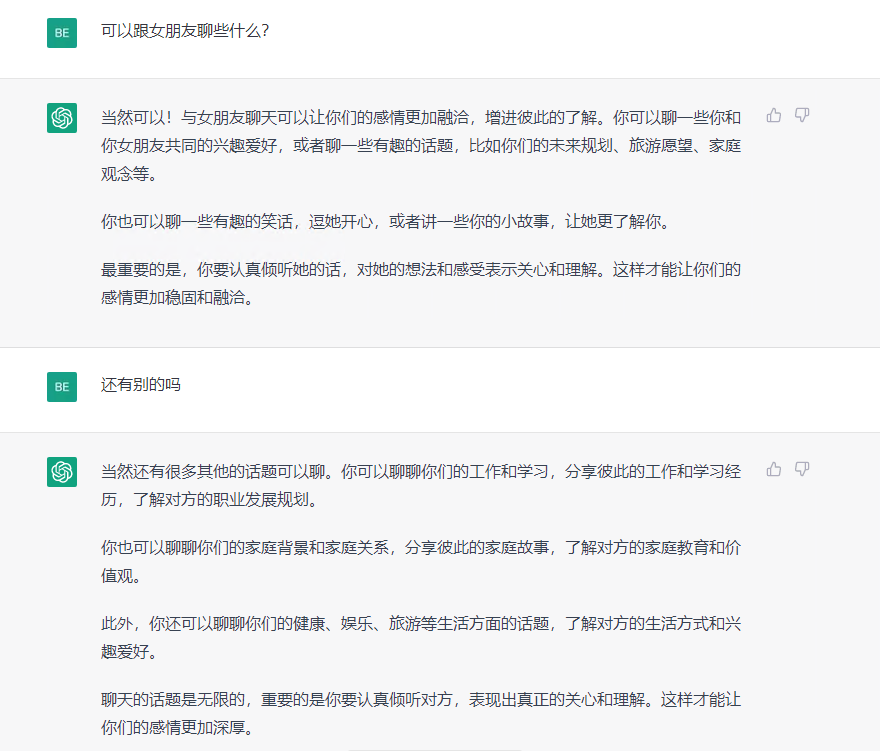Like the second ChatGPT response

pos(773,469)
